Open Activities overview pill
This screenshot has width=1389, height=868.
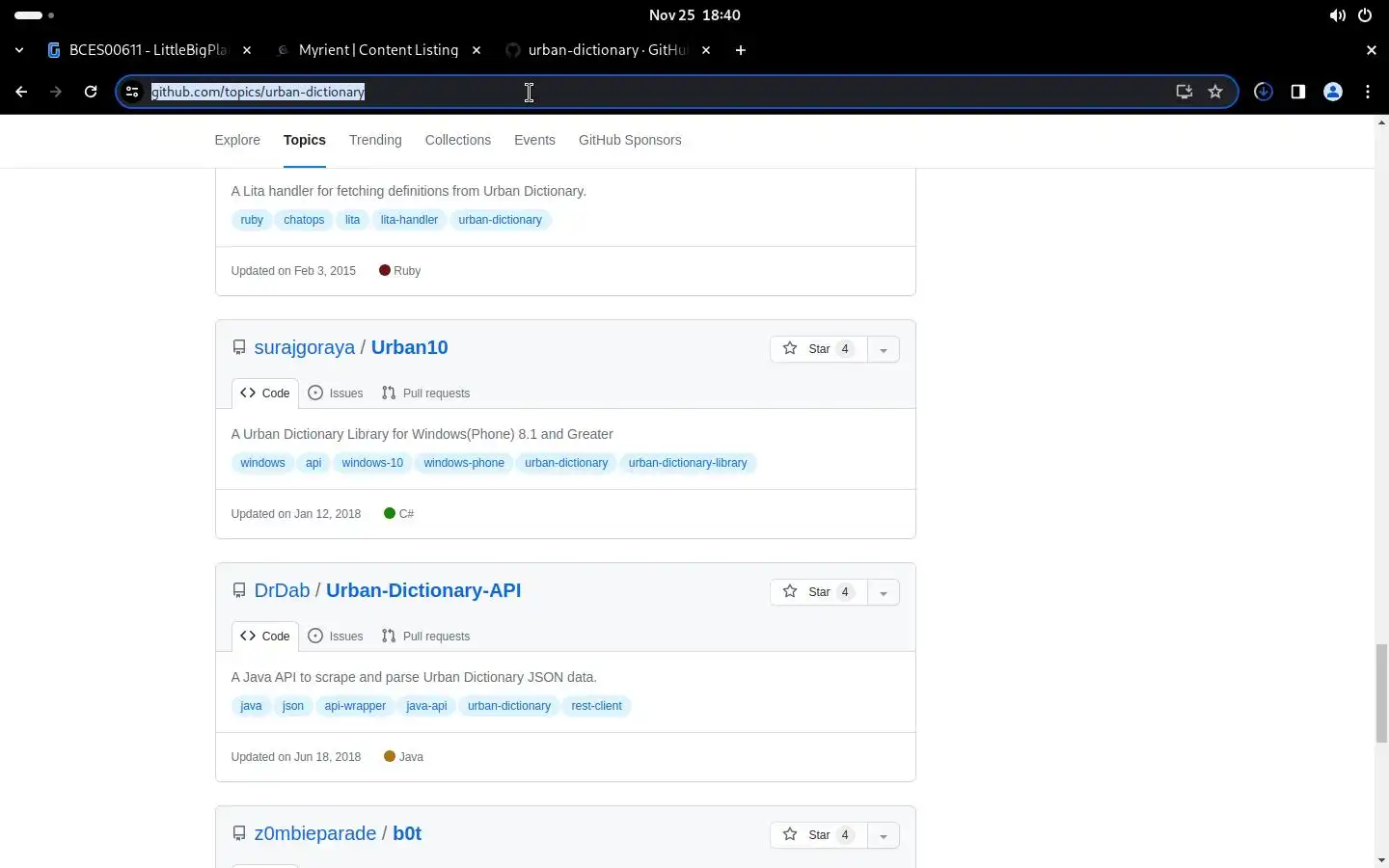[x=35, y=15]
